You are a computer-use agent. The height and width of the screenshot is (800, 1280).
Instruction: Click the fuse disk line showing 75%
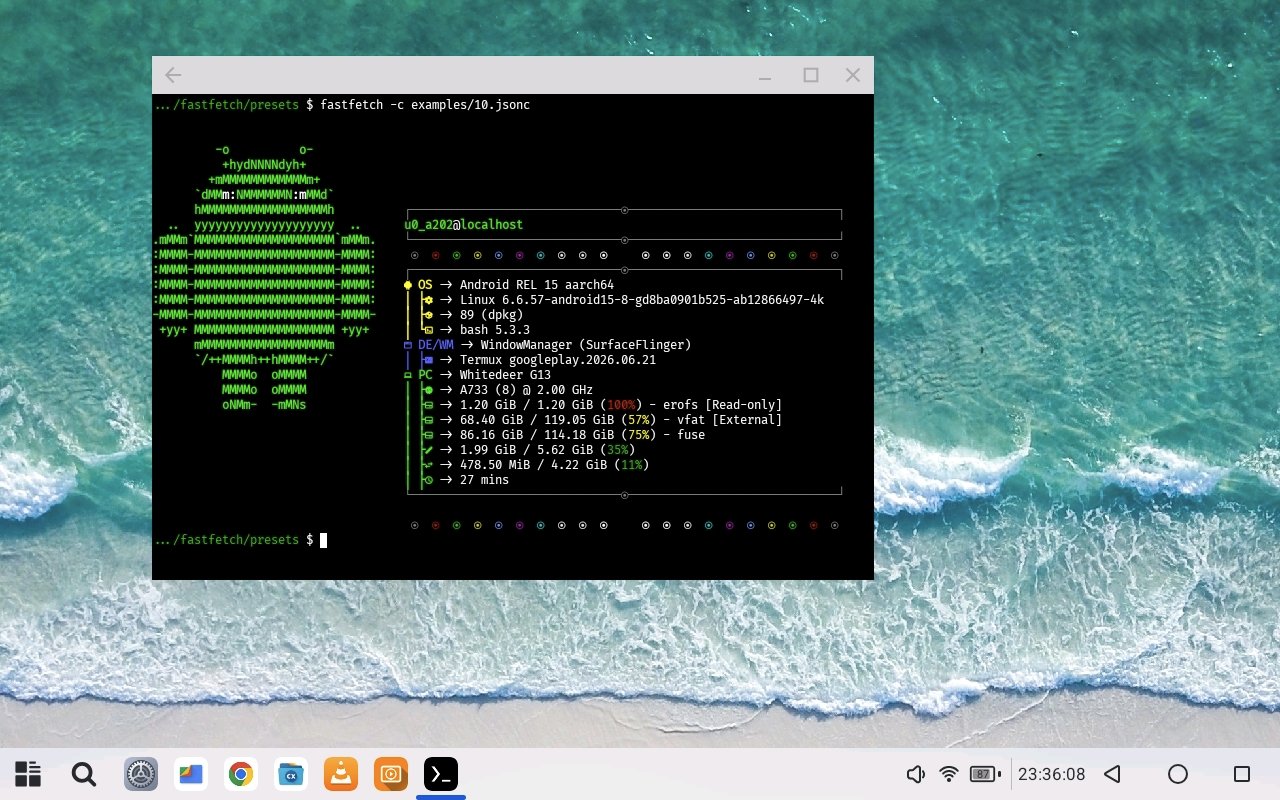582,435
